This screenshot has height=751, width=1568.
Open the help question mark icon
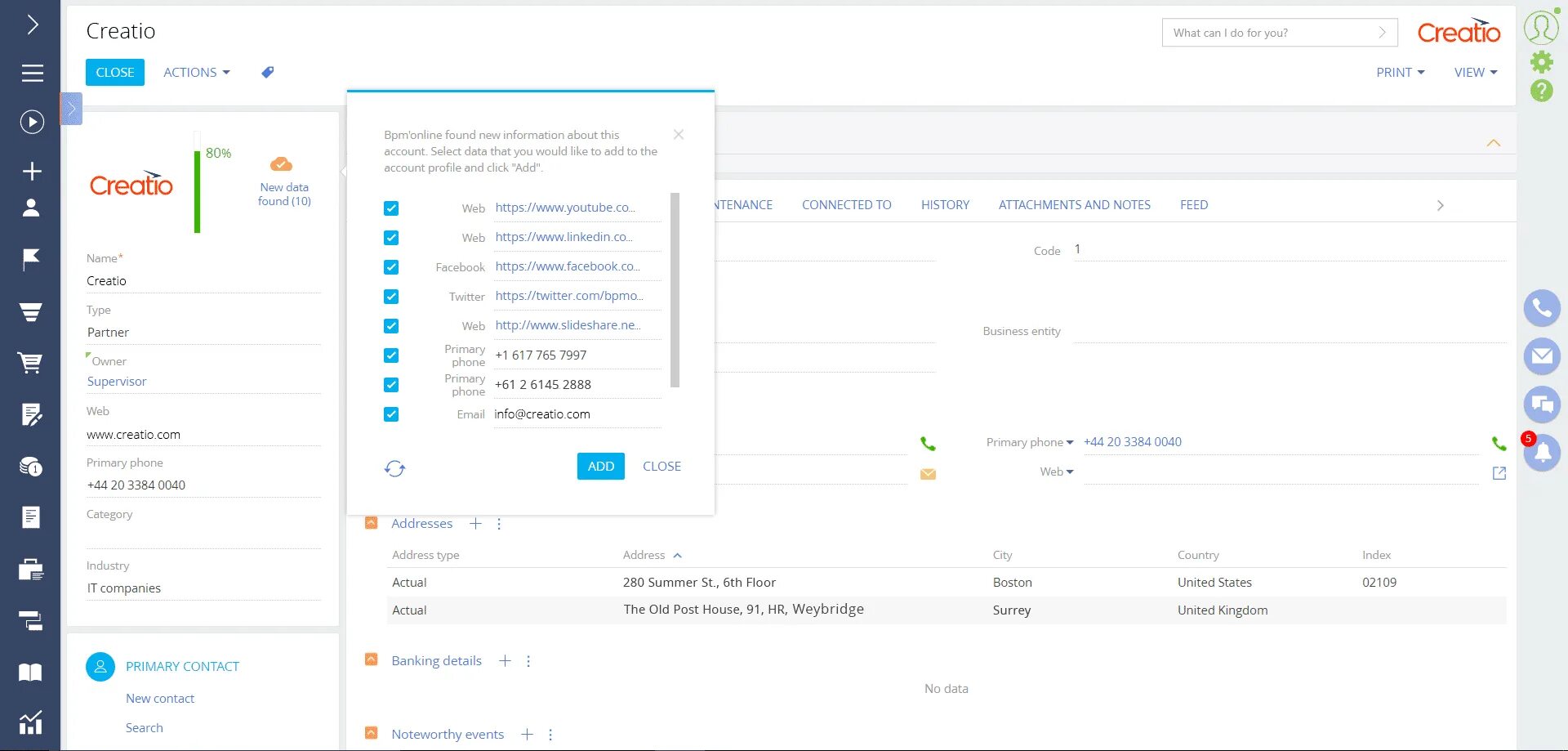(1541, 91)
